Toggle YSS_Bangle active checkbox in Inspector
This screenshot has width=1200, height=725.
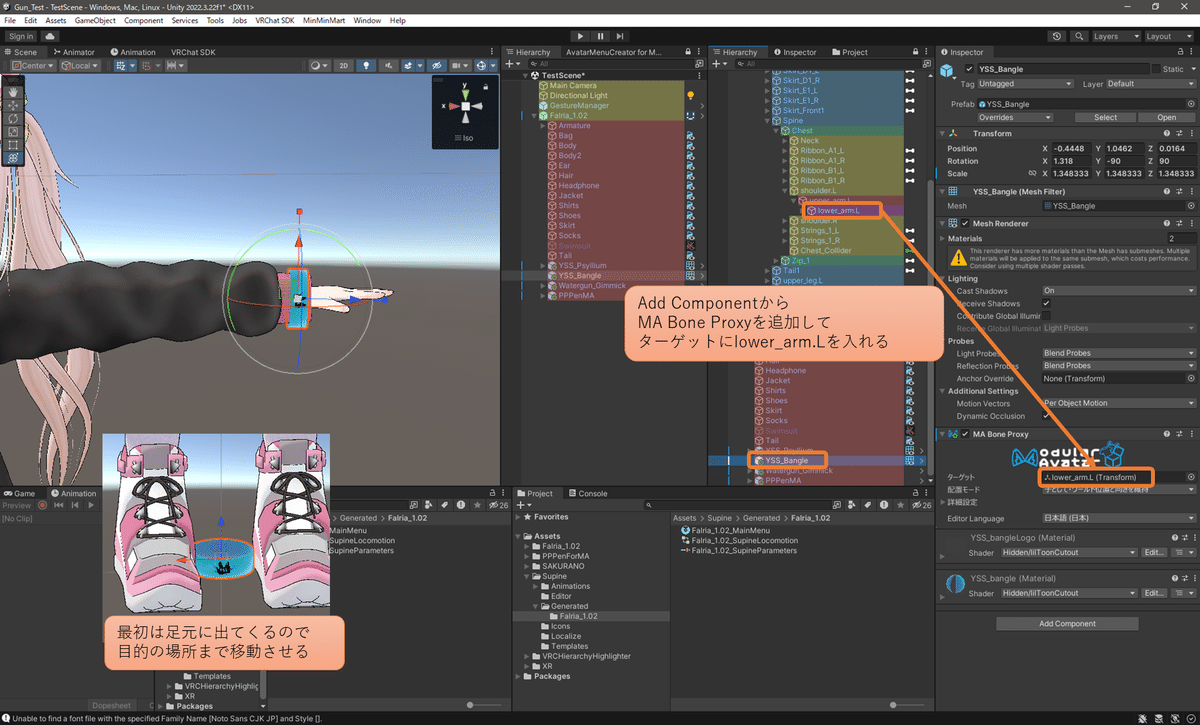pos(969,69)
